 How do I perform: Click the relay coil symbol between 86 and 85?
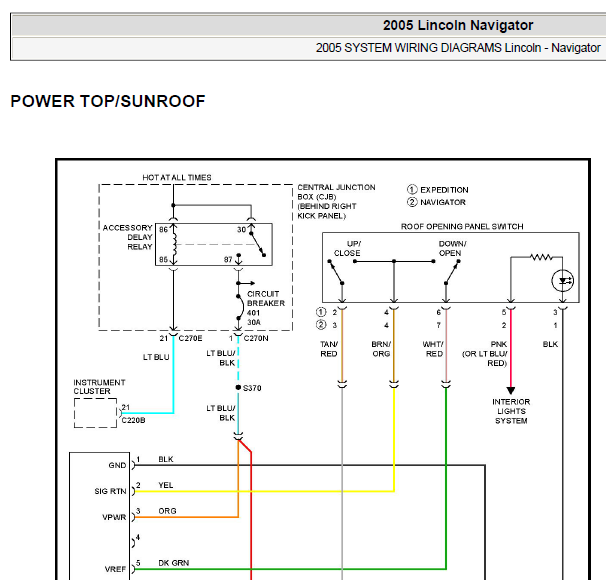174,244
